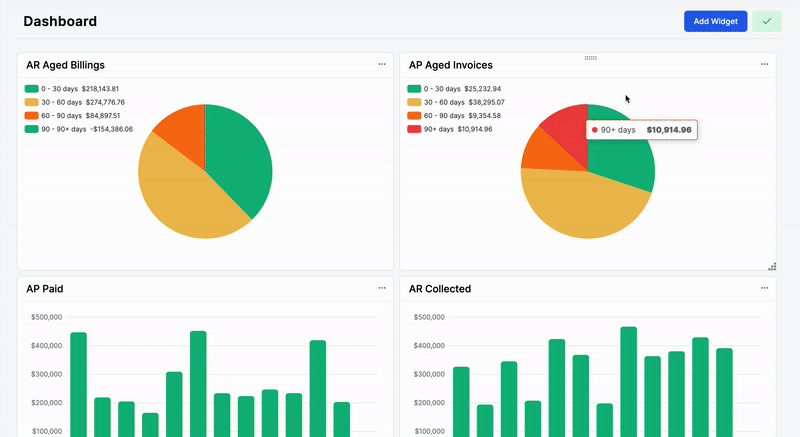This screenshot has height=437, width=800.
Task: Toggle AR 0 - 30 days legend swatch
Action: [32, 89]
